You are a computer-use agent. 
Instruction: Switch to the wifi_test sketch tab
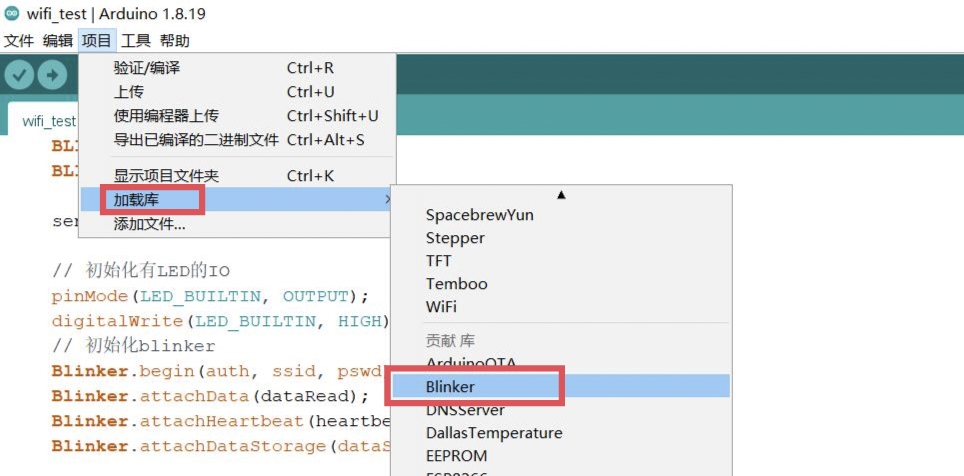[x=48, y=121]
